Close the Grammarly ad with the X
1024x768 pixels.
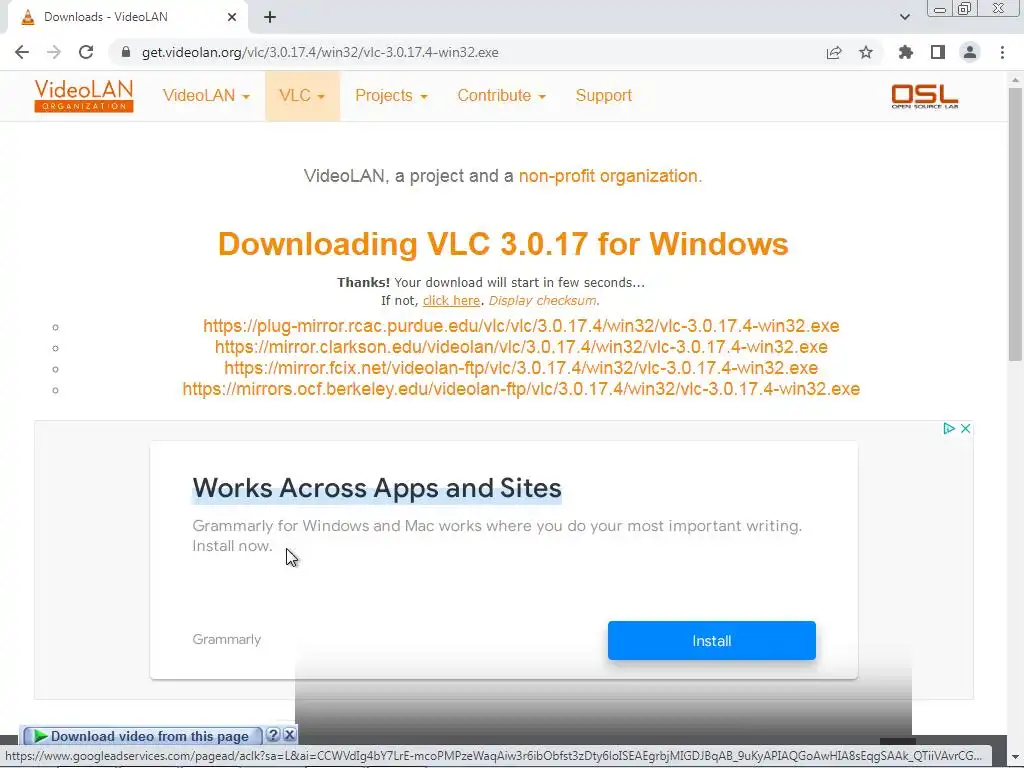[x=965, y=428]
